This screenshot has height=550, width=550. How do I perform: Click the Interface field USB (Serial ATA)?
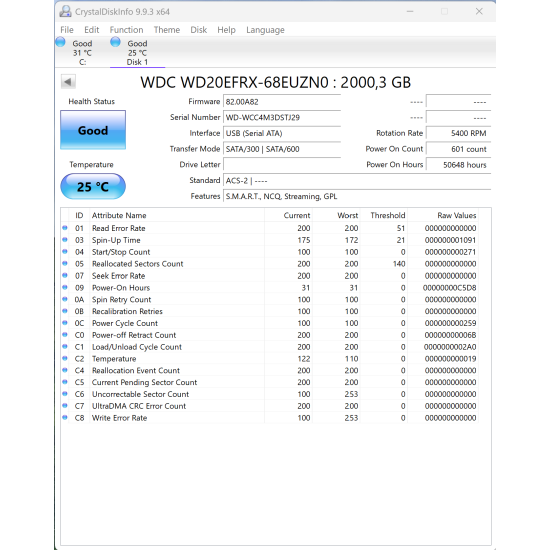282,133
